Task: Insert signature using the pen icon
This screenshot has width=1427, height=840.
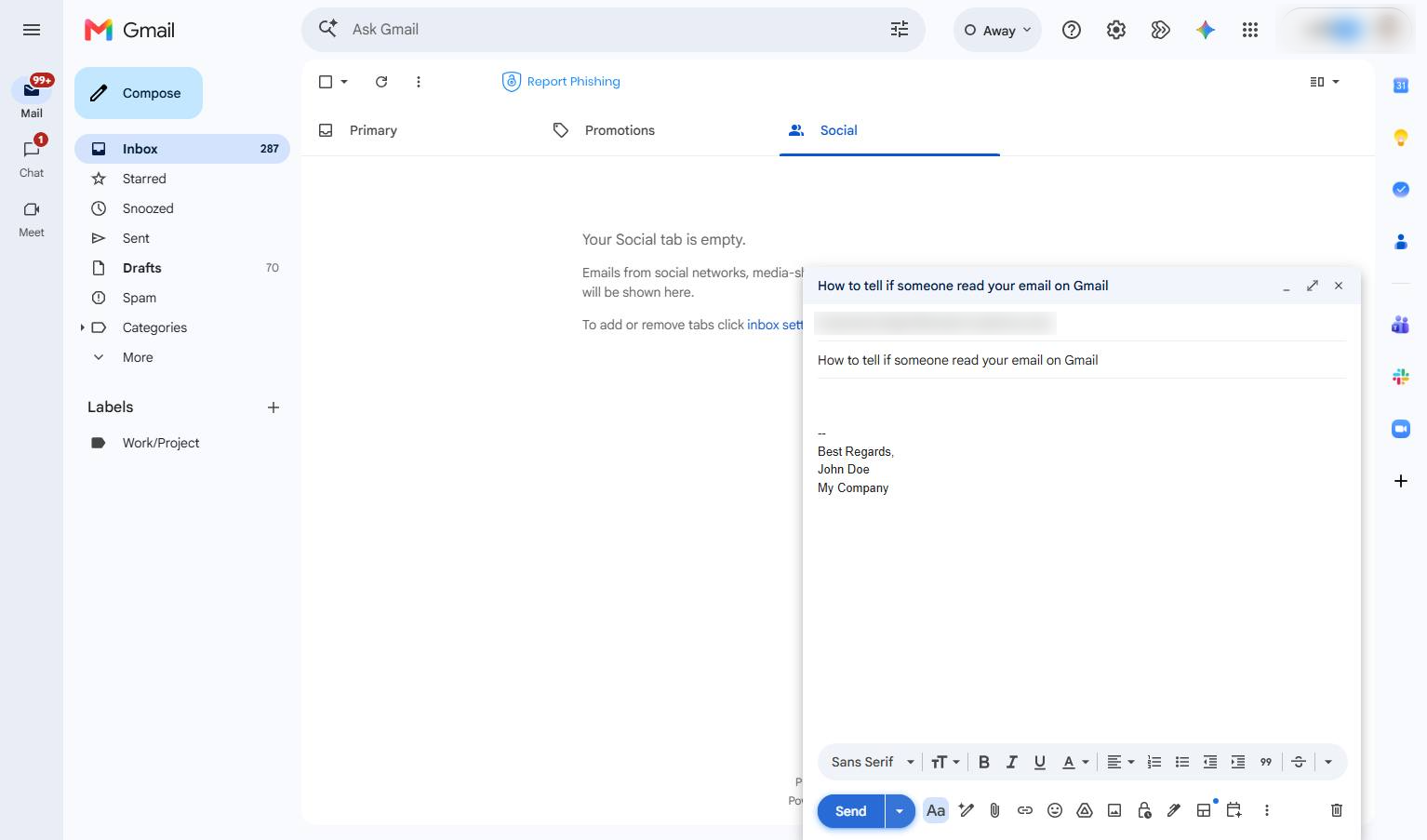Action: (1174, 810)
